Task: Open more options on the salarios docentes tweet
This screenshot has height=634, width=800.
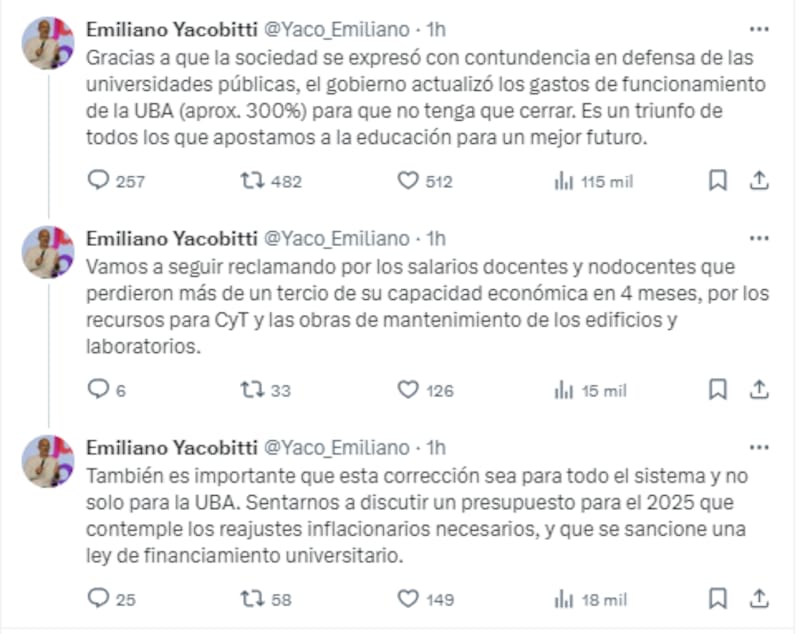Action: [x=759, y=239]
